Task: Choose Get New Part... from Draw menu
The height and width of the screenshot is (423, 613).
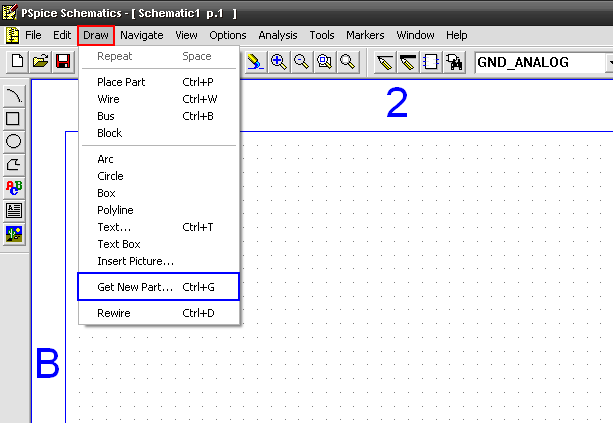Action: [158, 287]
